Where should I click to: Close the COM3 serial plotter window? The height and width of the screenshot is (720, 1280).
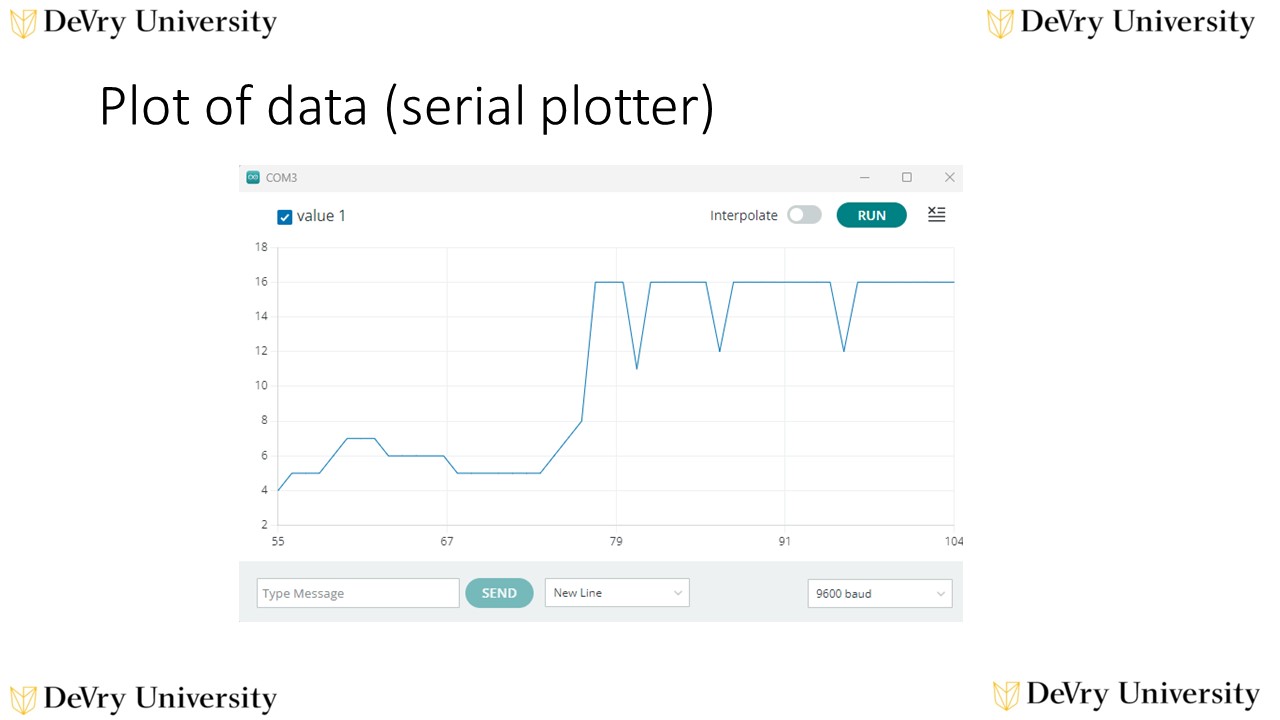950,177
